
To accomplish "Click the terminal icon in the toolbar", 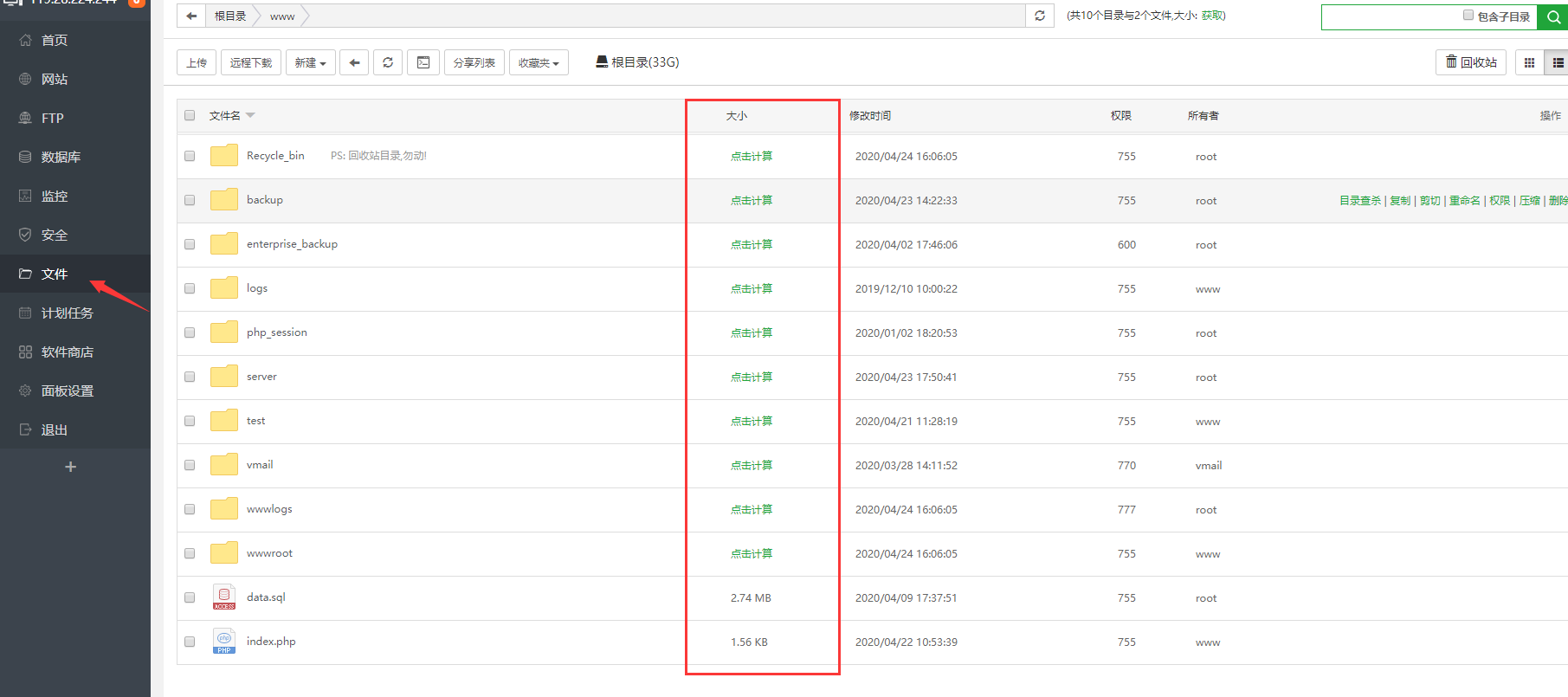I will click(x=423, y=62).
